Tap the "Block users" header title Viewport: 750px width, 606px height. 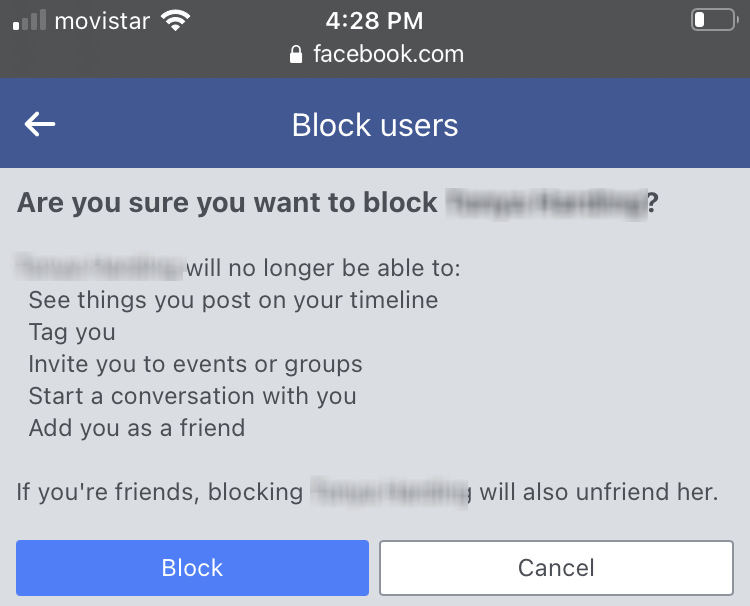point(375,125)
